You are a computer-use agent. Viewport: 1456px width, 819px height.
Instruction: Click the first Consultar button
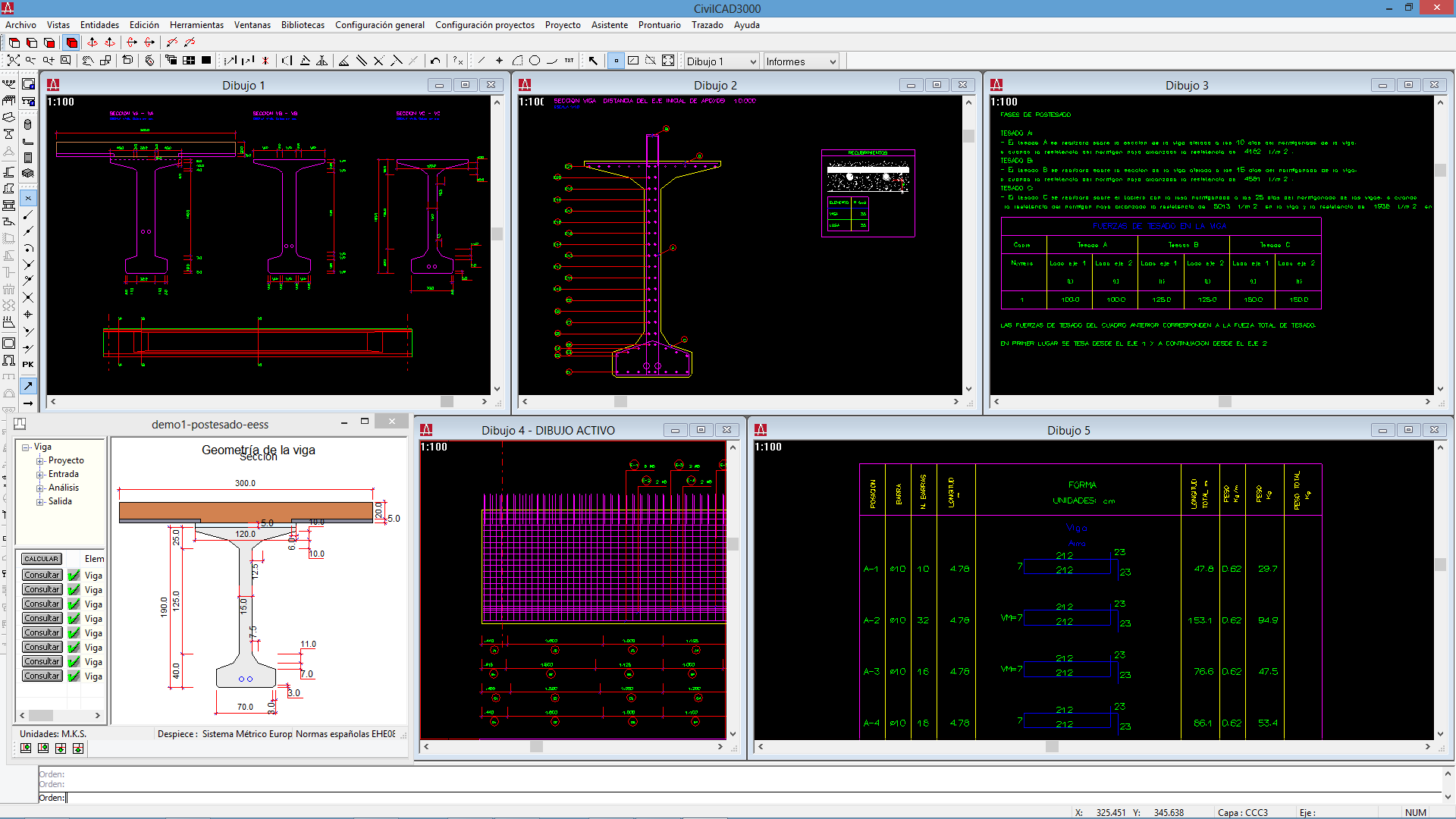point(42,575)
